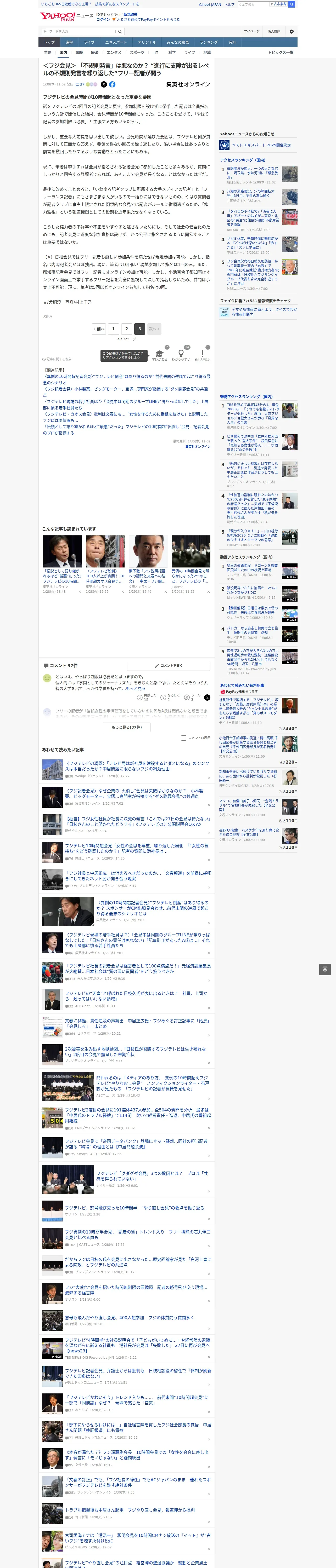
Task: Click なるほど reaction on first comment
Action: coord(171,697)
